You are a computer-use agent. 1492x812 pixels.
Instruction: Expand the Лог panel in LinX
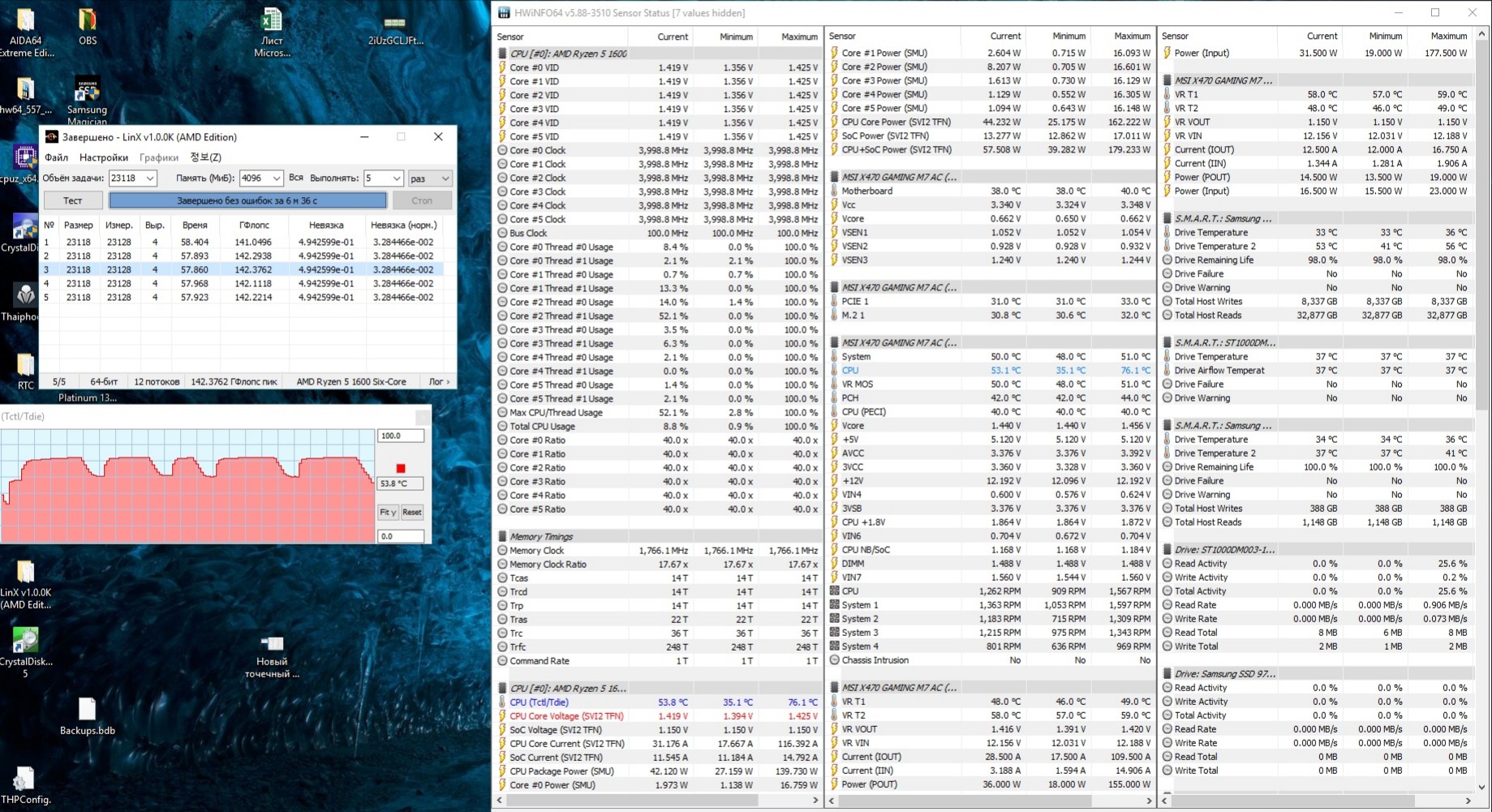click(439, 381)
